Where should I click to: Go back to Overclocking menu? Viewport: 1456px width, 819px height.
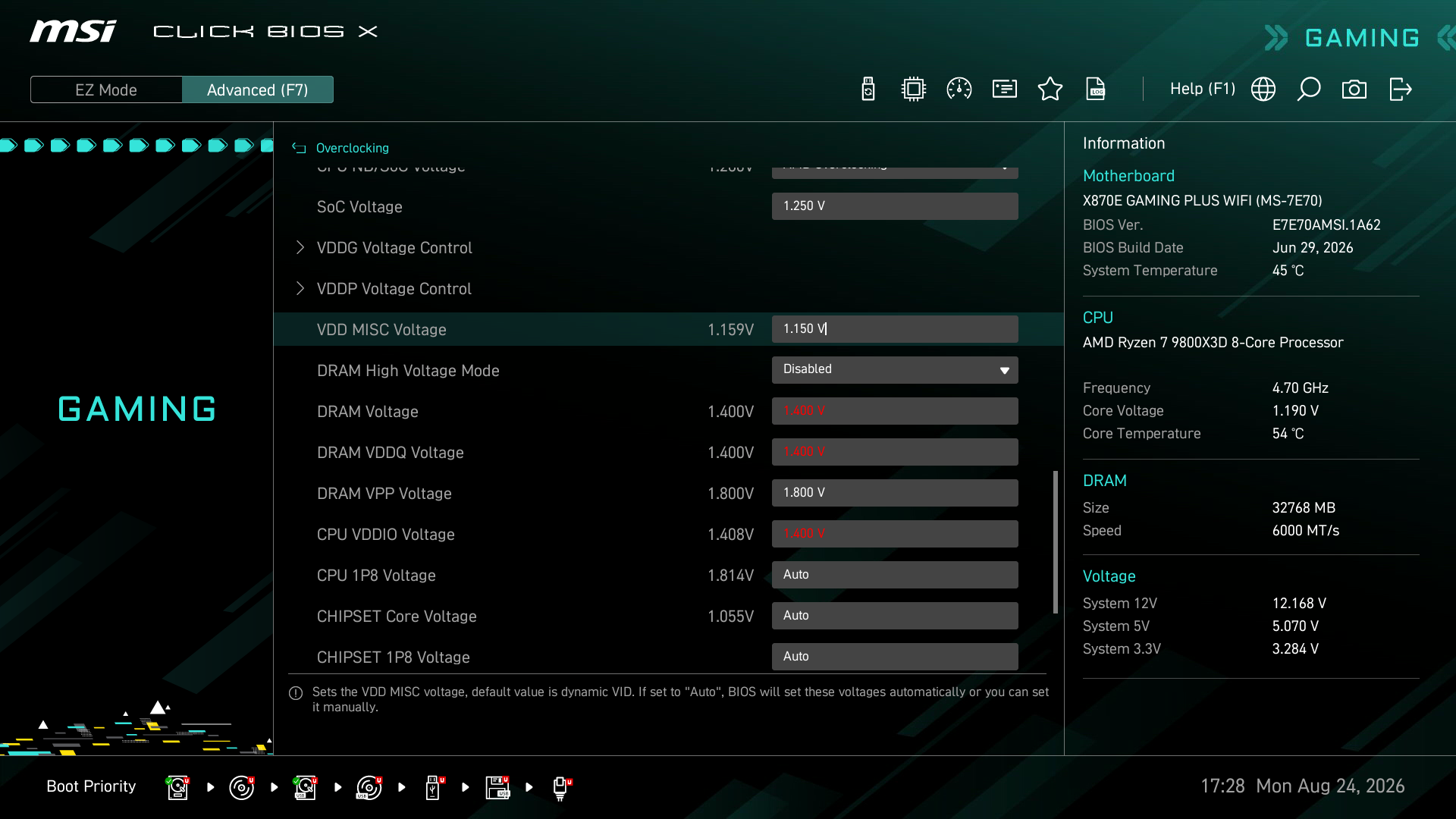(x=352, y=148)
